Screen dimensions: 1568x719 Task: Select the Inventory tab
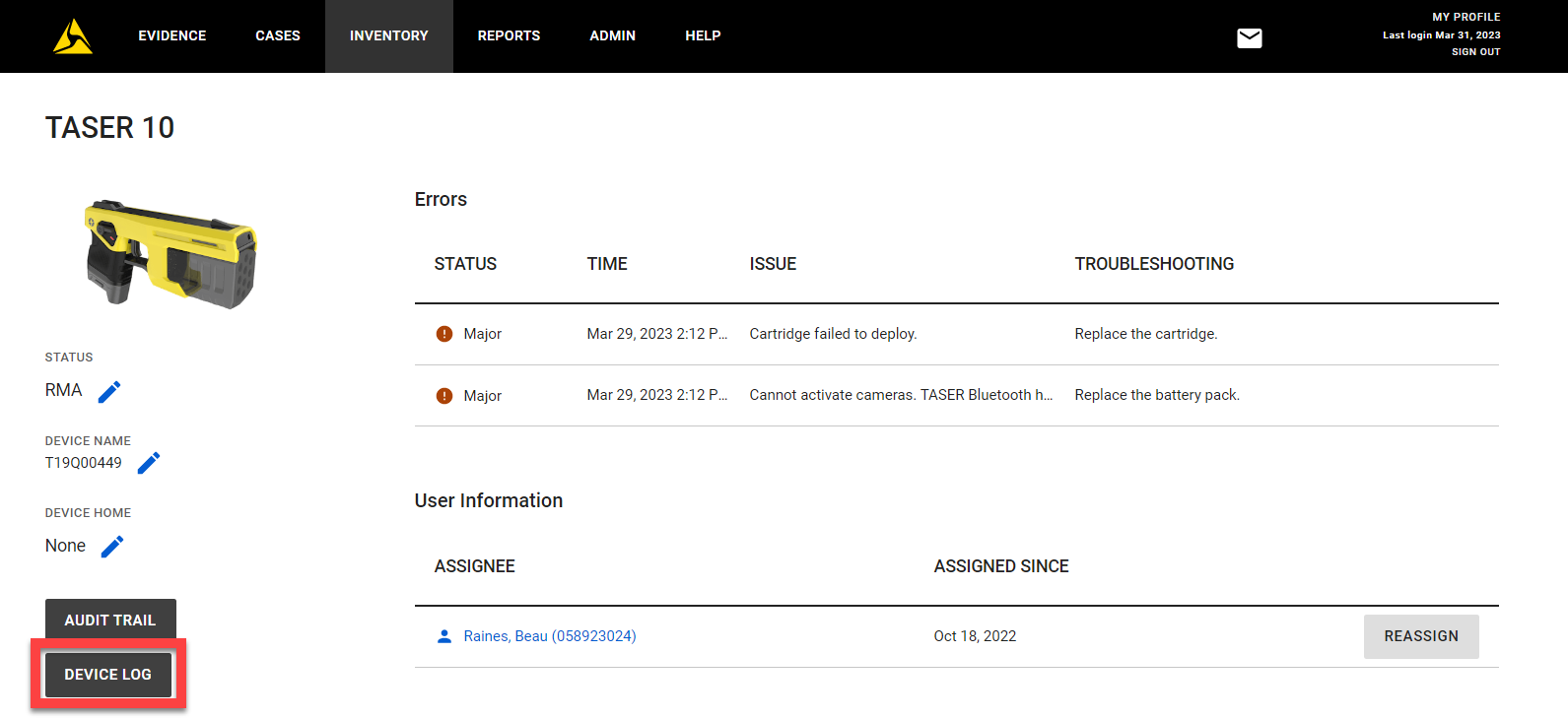[x=389, y=35]
